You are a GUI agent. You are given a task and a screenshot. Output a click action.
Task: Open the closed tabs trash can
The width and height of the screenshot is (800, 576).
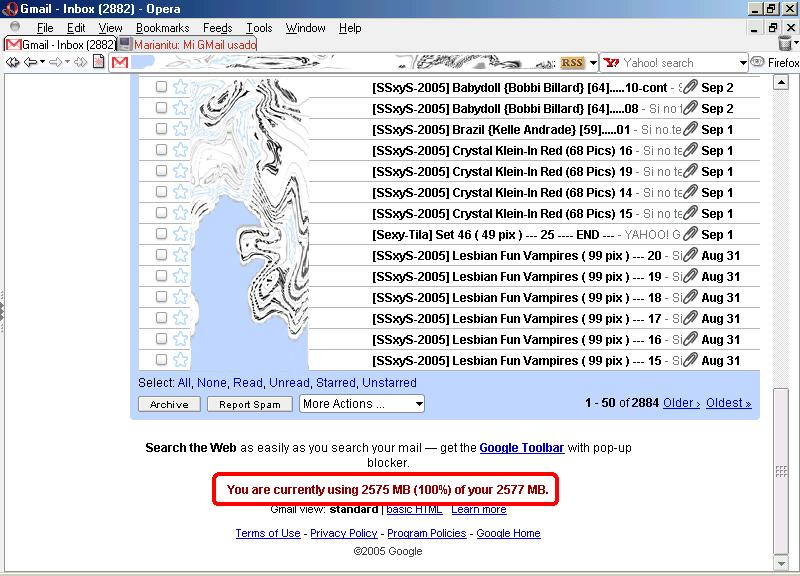786,43
